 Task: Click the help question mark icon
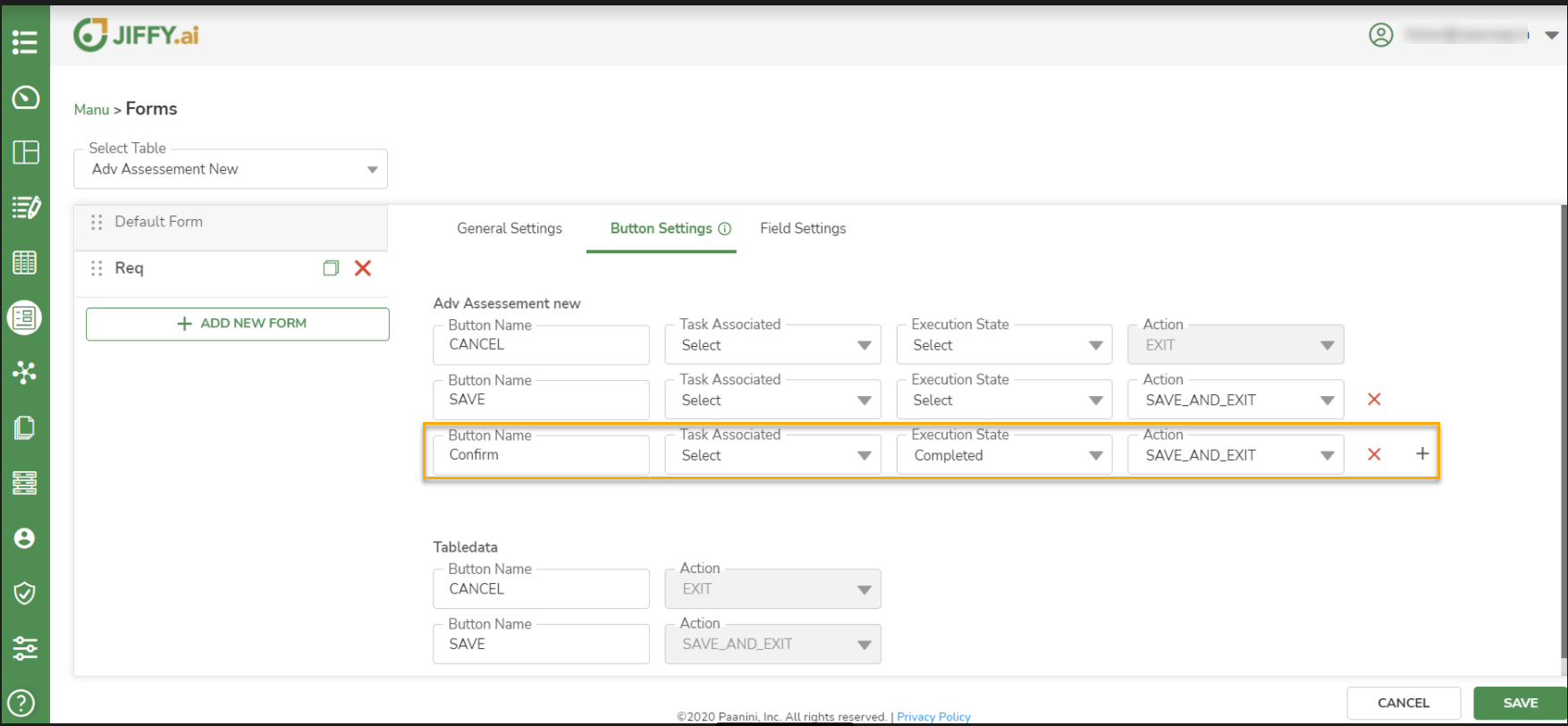coord(24,704)
